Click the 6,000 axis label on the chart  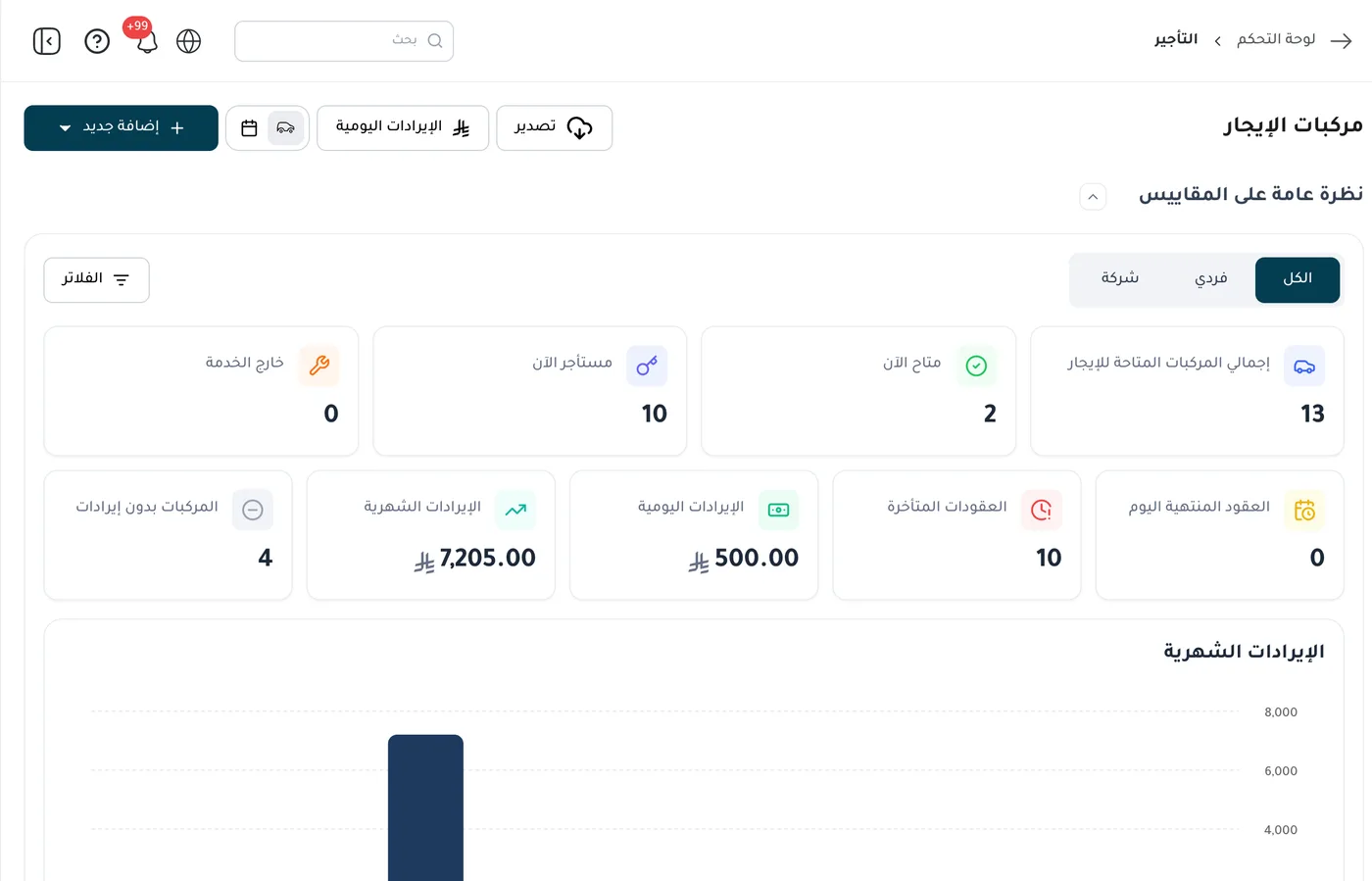[x=1281, y=771]
